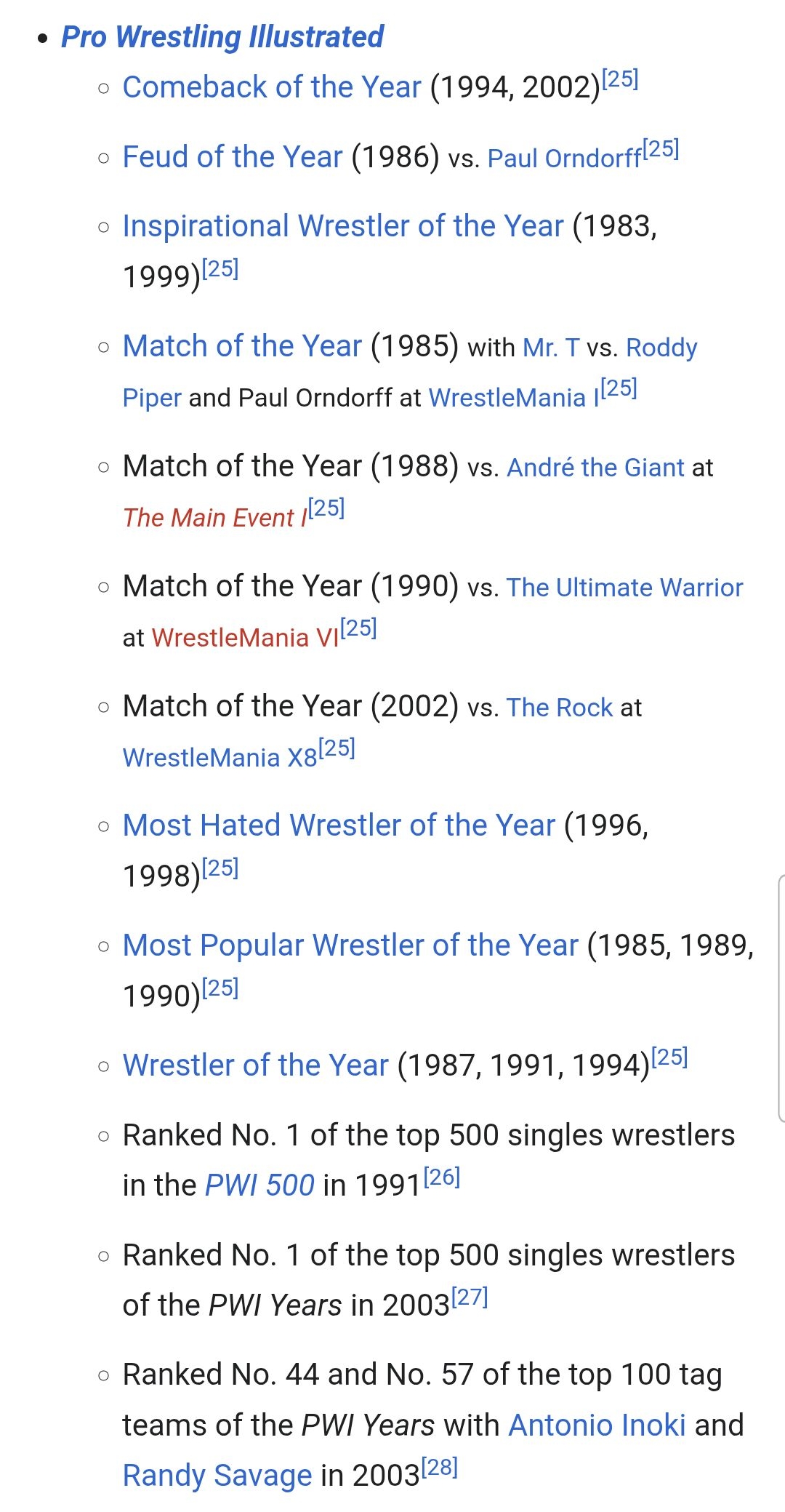
Task: Follow the Paul Orndorff link
Action: click(565, 159)
